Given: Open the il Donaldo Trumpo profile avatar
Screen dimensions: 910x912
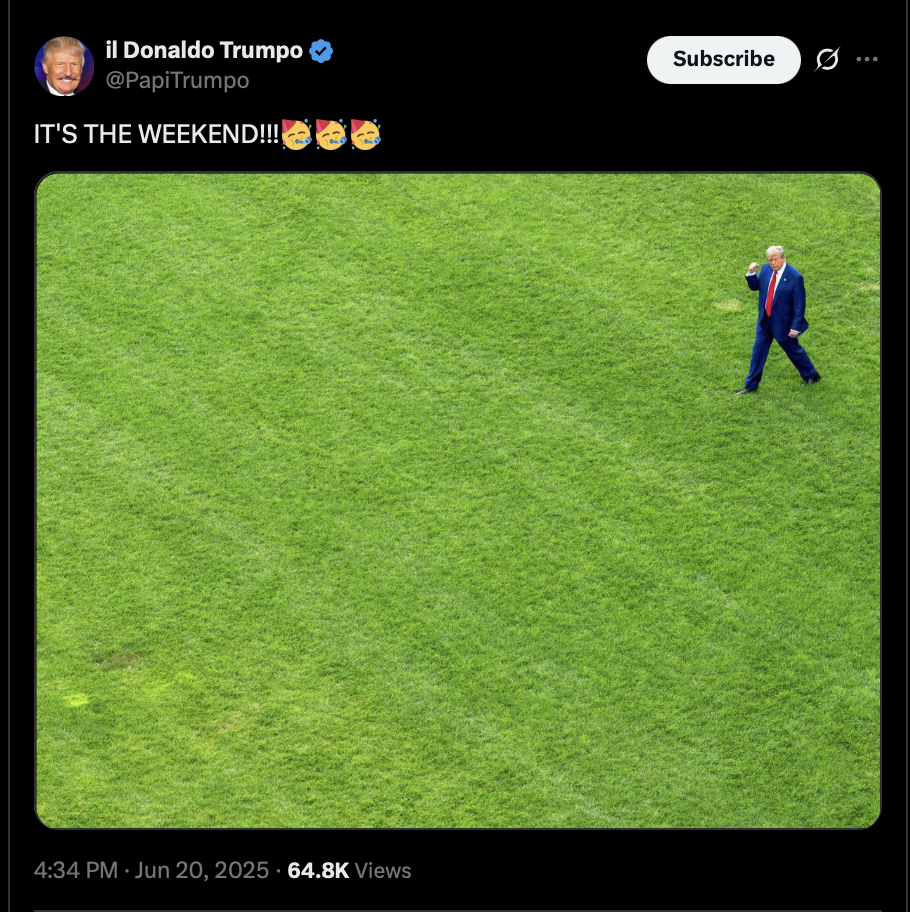Looking at the screenshot, I should (x=64, y=66).
